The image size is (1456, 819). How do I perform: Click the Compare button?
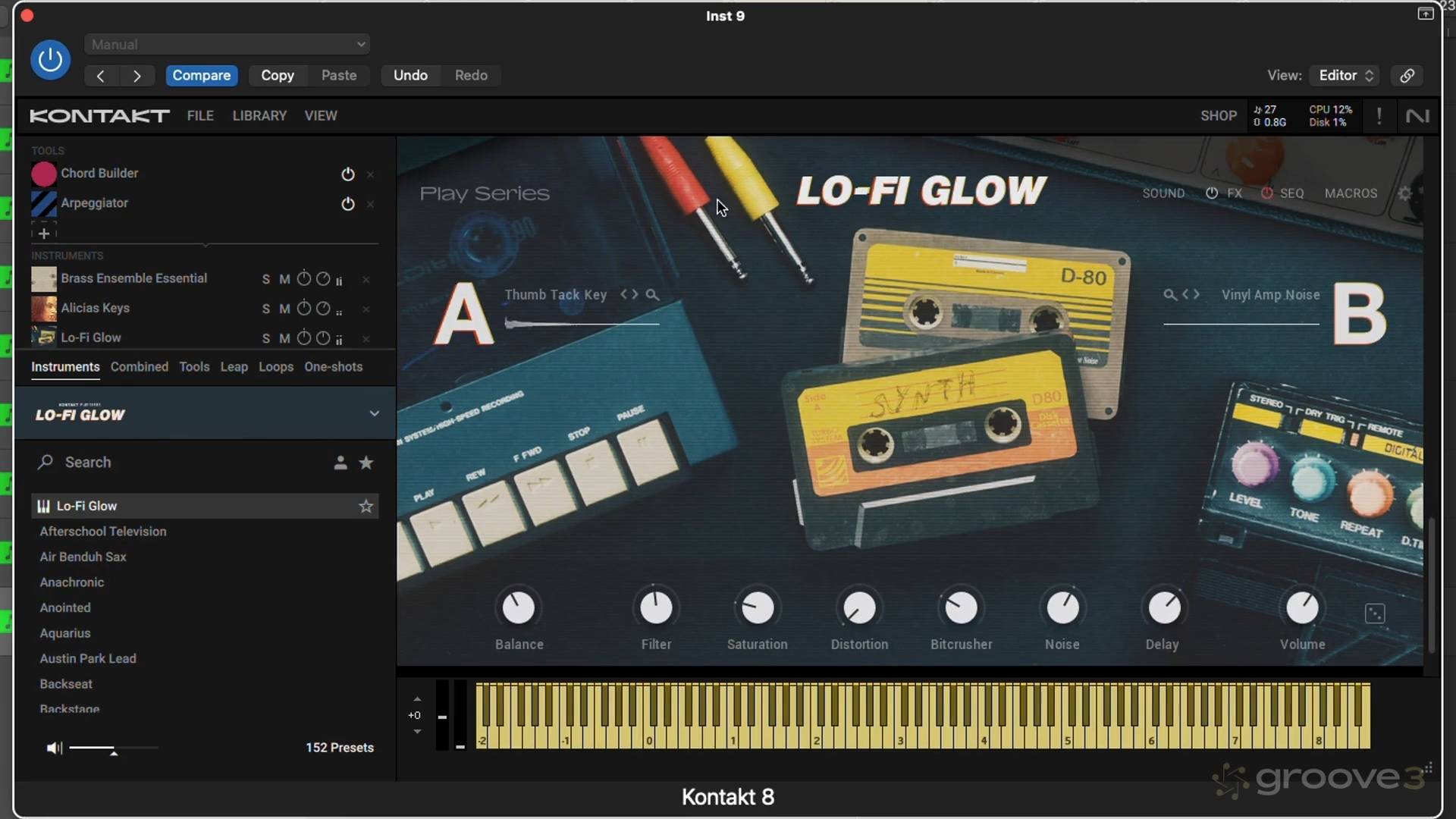[x=201, y=76]
